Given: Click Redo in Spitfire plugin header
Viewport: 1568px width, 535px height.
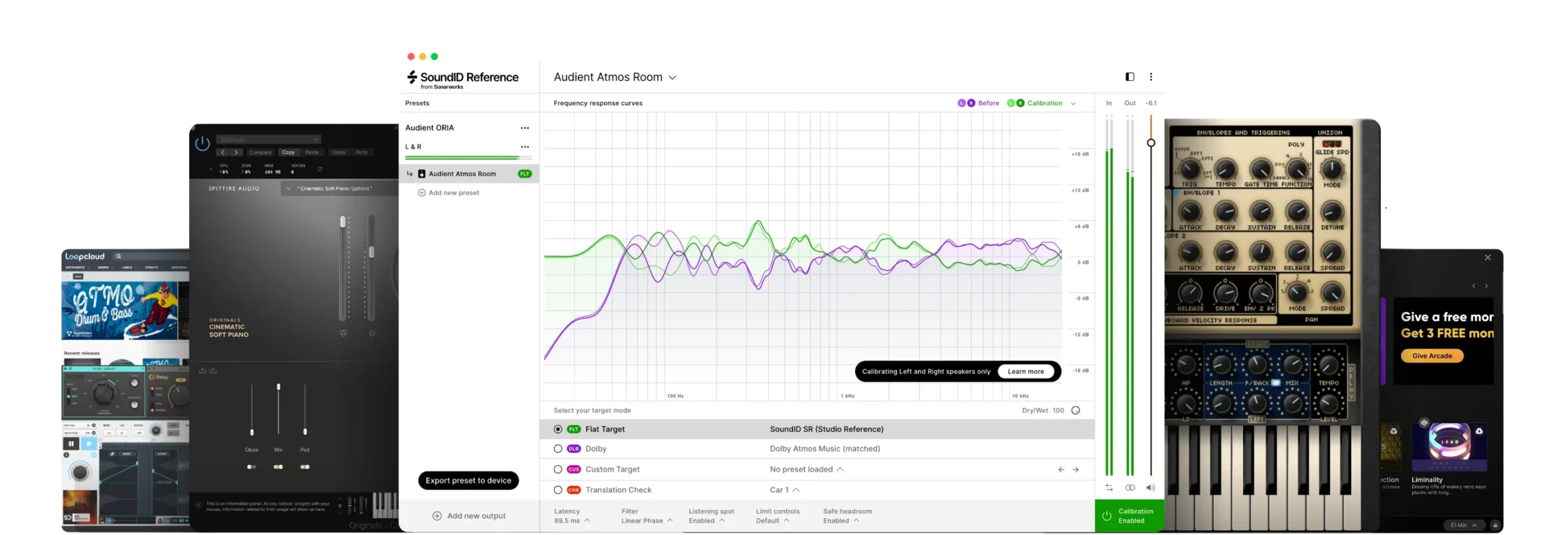Looking at the screenshot, I should click(x=362, y=152).
